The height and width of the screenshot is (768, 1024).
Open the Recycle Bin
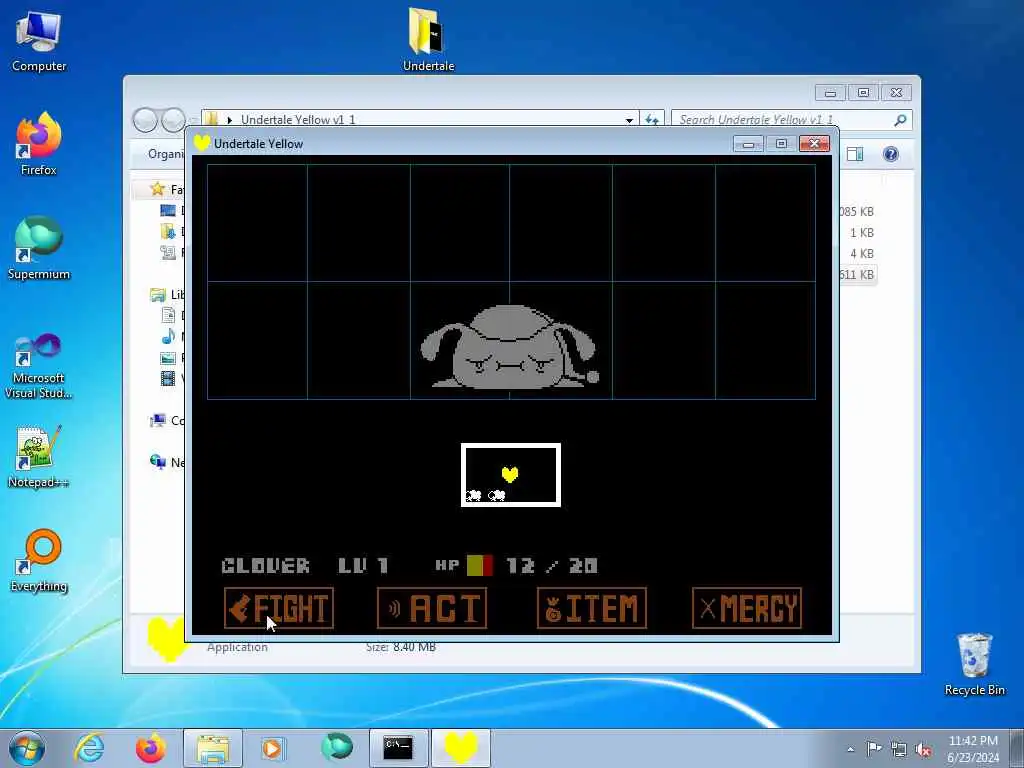point(974,664)
